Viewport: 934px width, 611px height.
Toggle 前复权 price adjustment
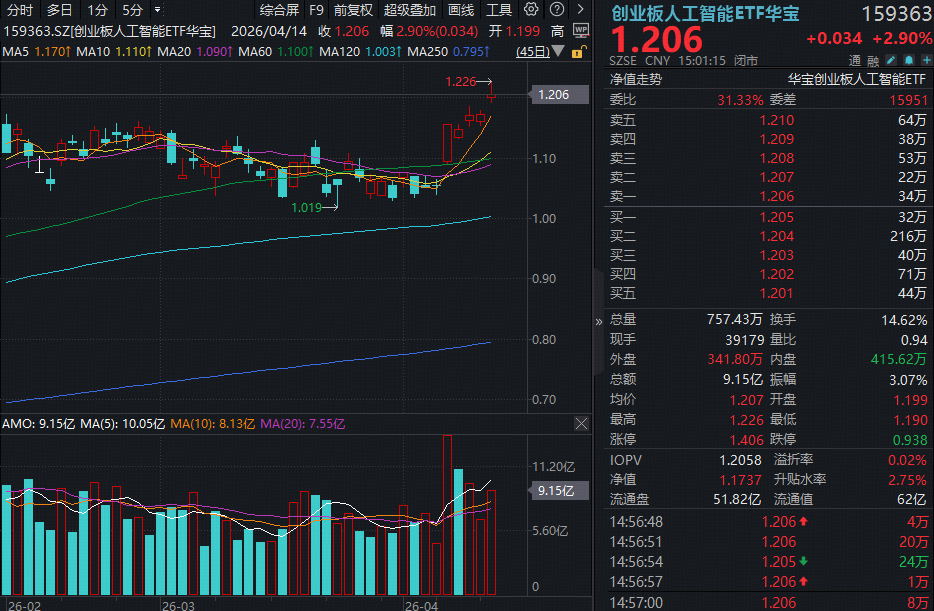pyautogui.click(x=353, y=10)
